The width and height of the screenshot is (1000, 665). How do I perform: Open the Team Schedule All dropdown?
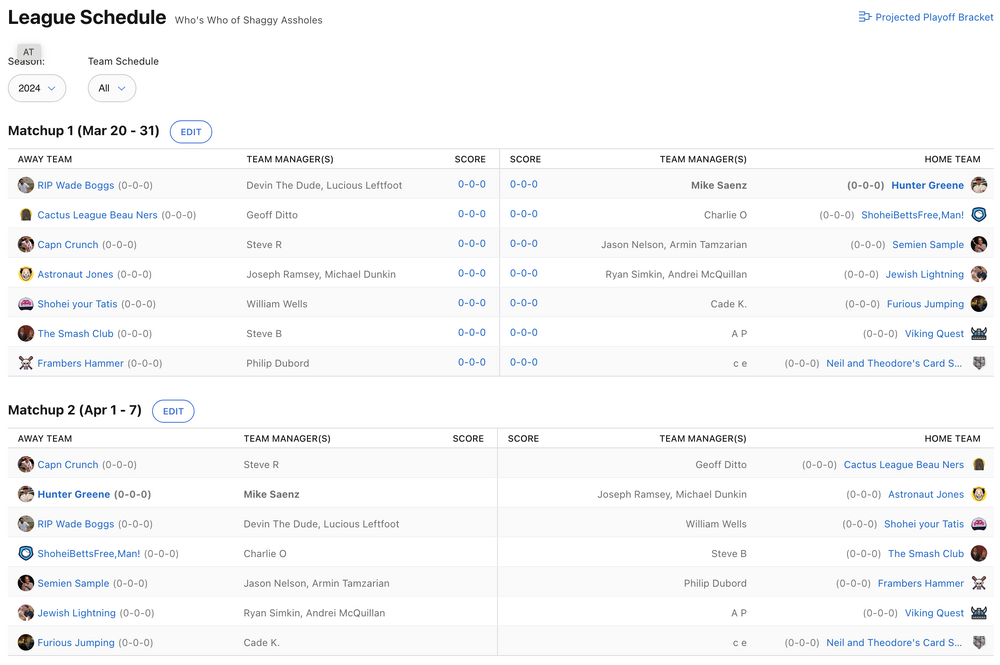[112, 88]
